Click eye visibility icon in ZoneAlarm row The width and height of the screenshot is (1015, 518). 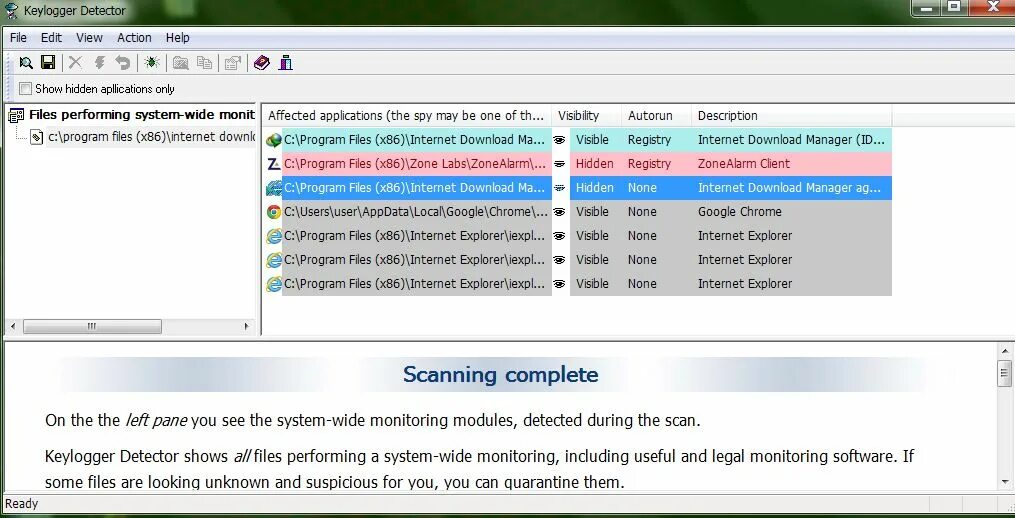coord(559,164)
